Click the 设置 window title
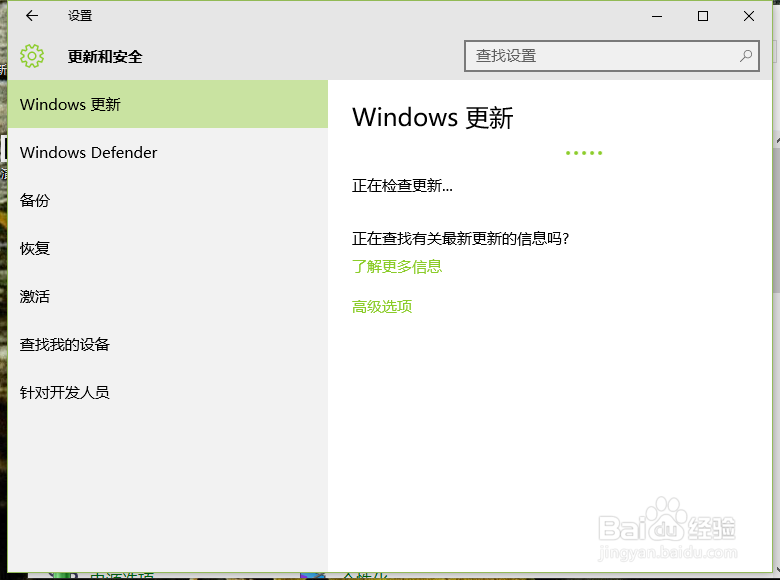The height and width of the screenshot is (580, 780). click(x=80, y=16)
